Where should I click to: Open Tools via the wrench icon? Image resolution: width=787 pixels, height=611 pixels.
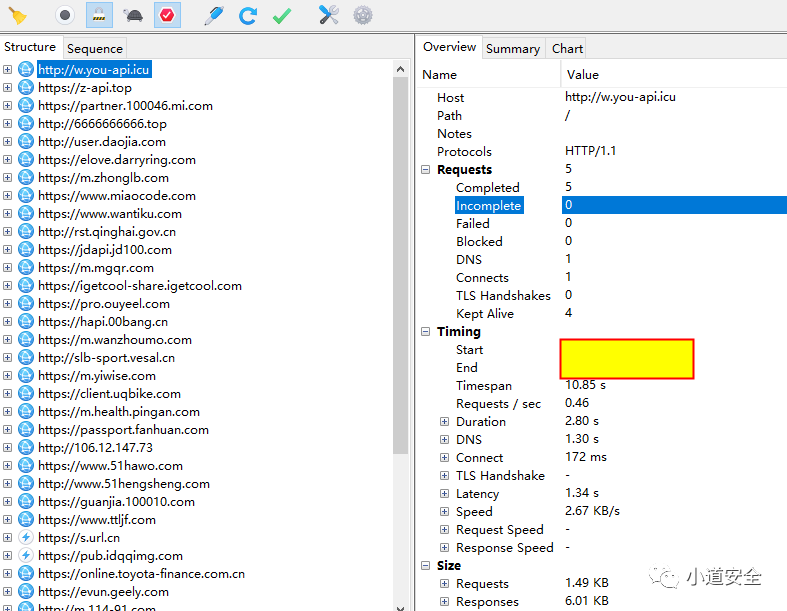(329, 15)
